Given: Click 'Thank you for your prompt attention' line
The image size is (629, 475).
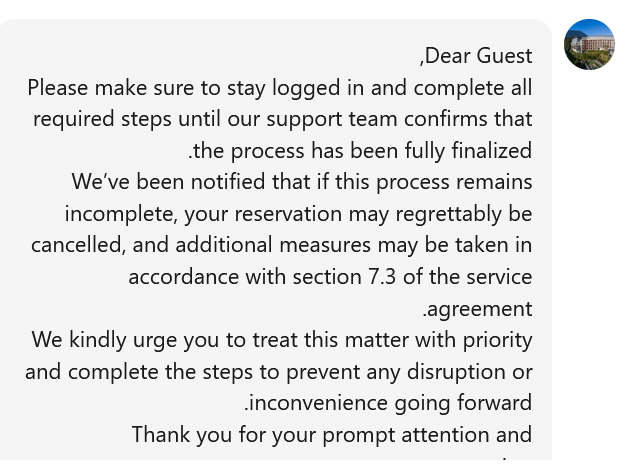Looking at the screenshot, I should (x=332, y=434).
